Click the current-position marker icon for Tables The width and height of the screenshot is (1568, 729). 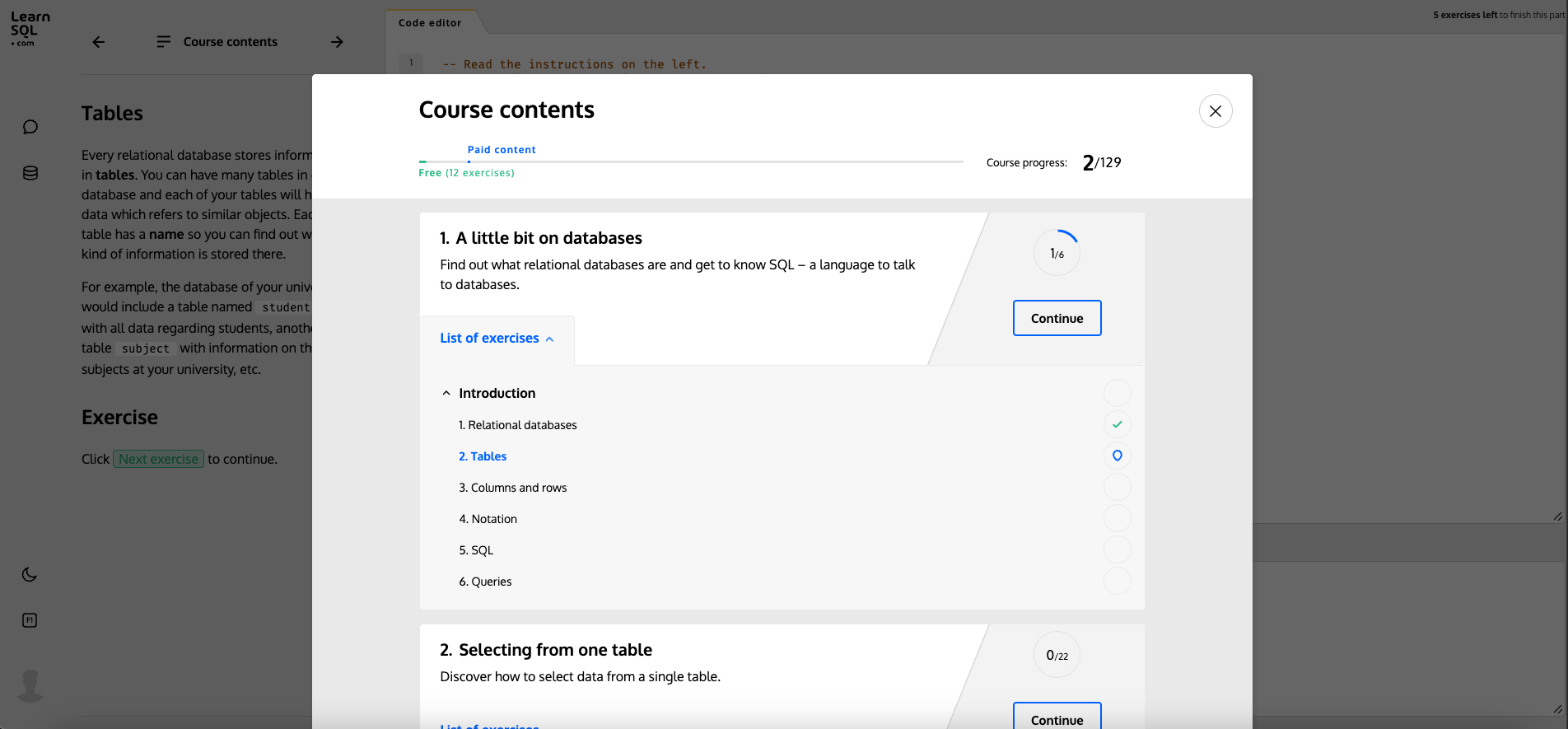tap(1118, 456)
